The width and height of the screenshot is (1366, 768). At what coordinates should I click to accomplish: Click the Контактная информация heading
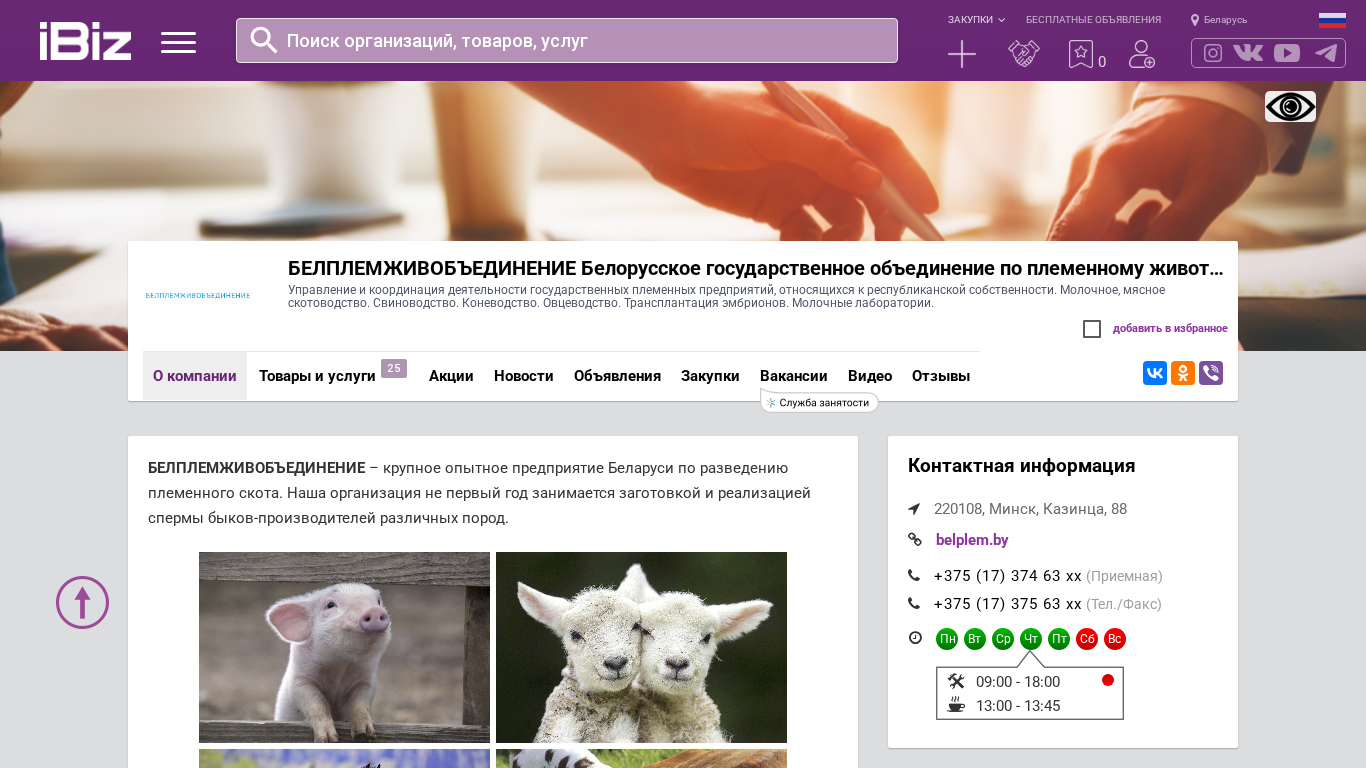click(x=1022, y=466)
